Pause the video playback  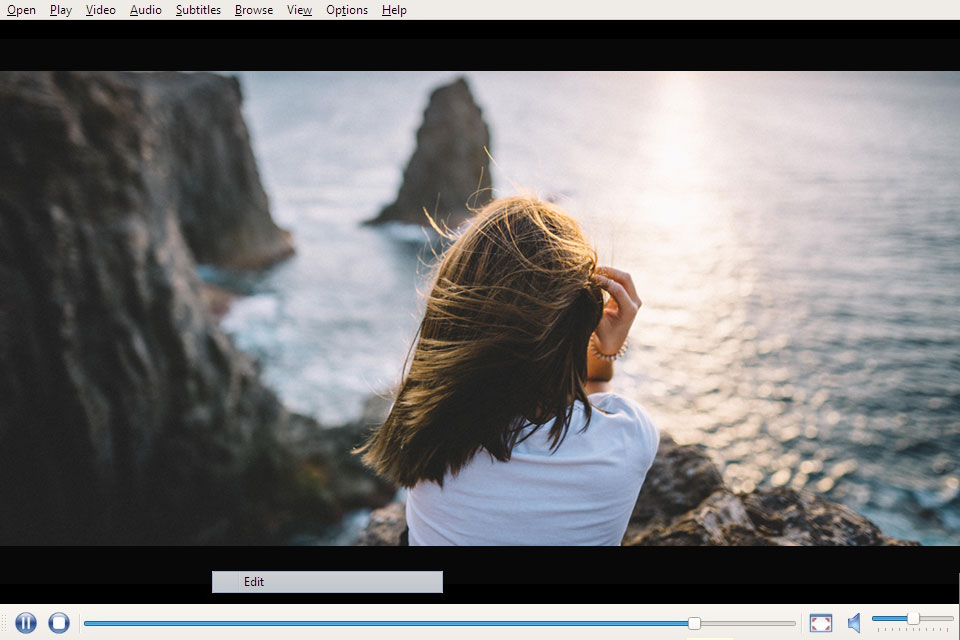tap(26, 623)
